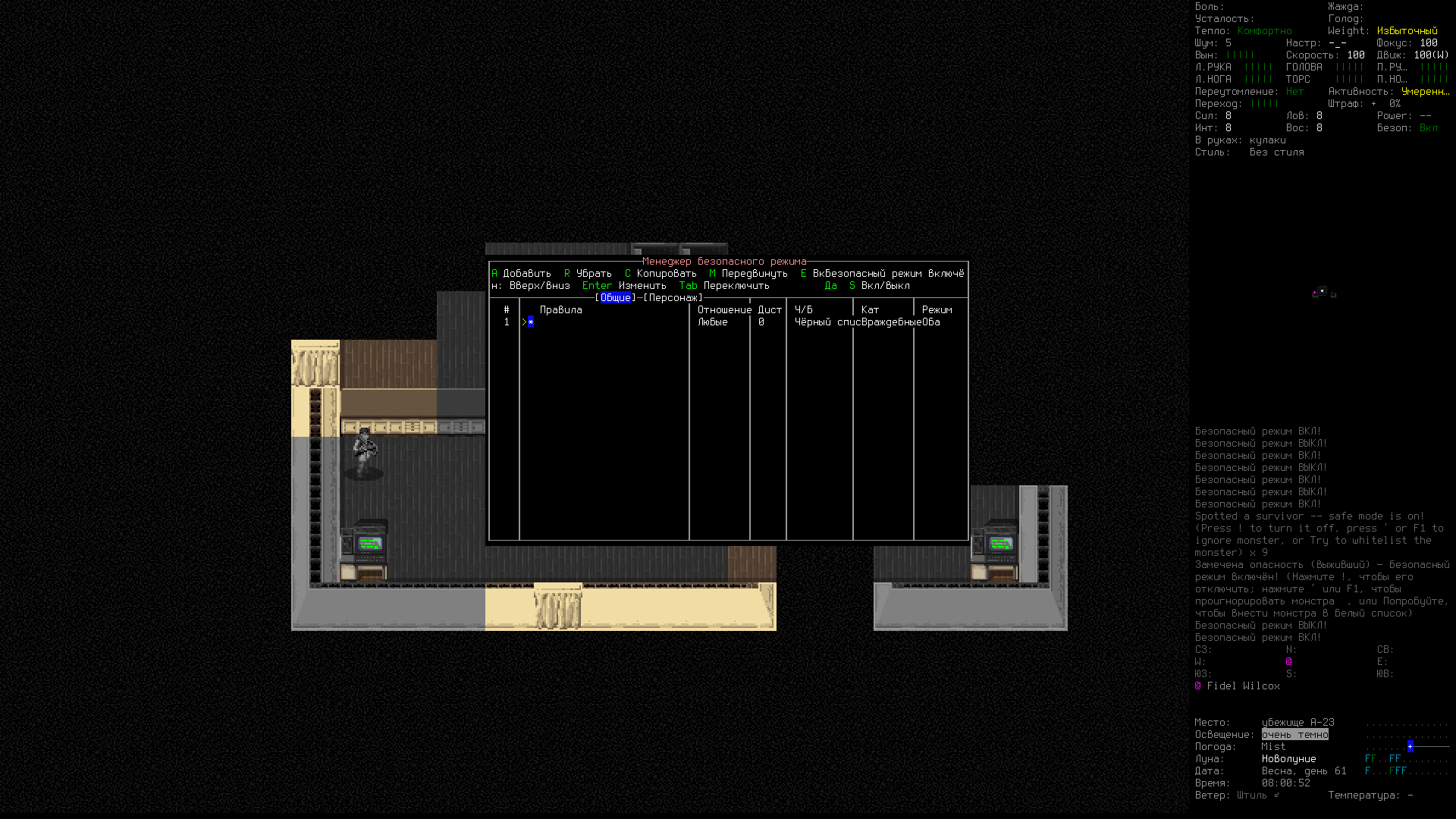Viewport: 1456px width, 819px height.
Task: Toggle the Безоп Вкл safe mode indicator
Action: pos(1429,127)
